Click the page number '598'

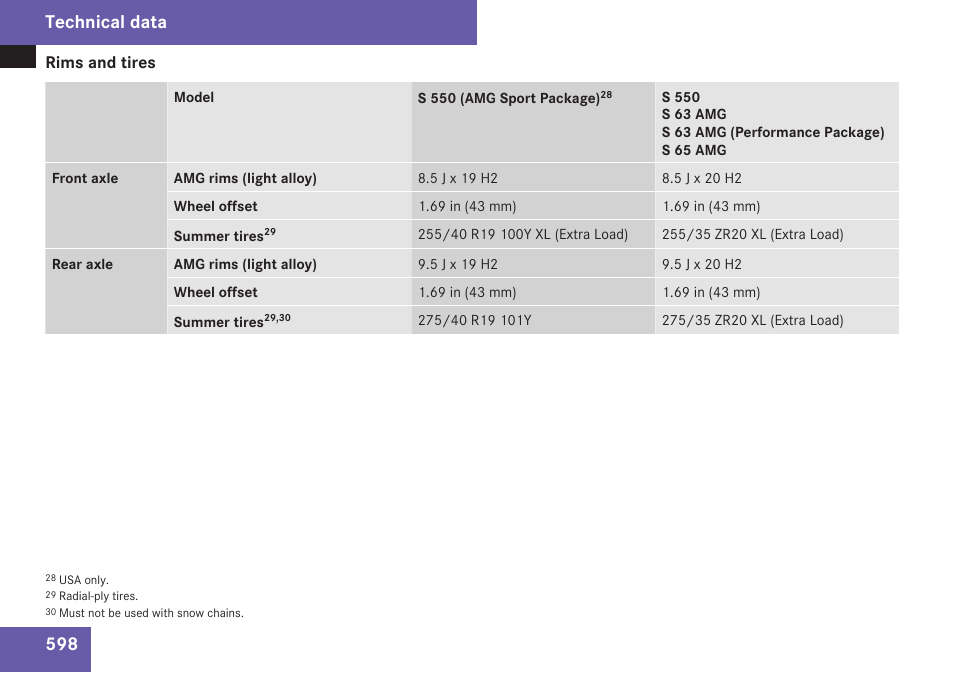pos(61,644)
